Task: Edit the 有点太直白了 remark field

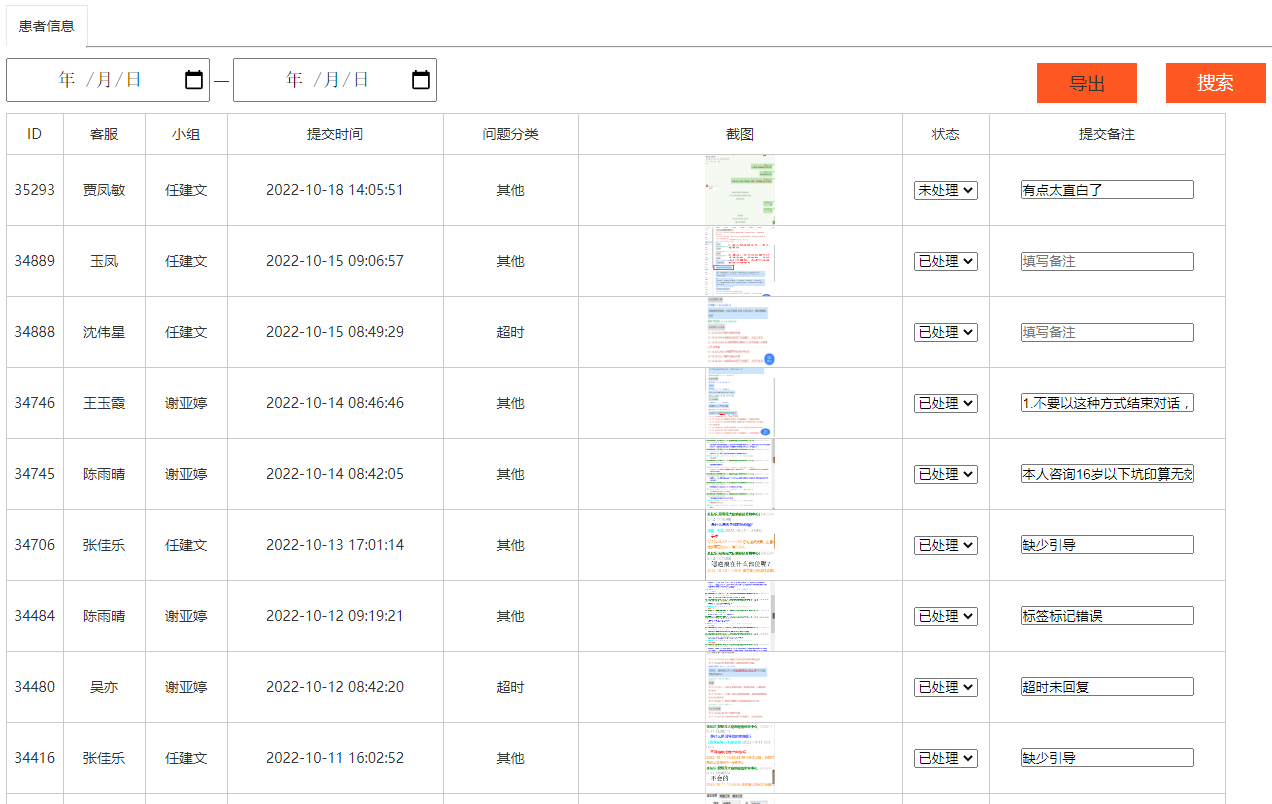Action: click(1107, 190)
